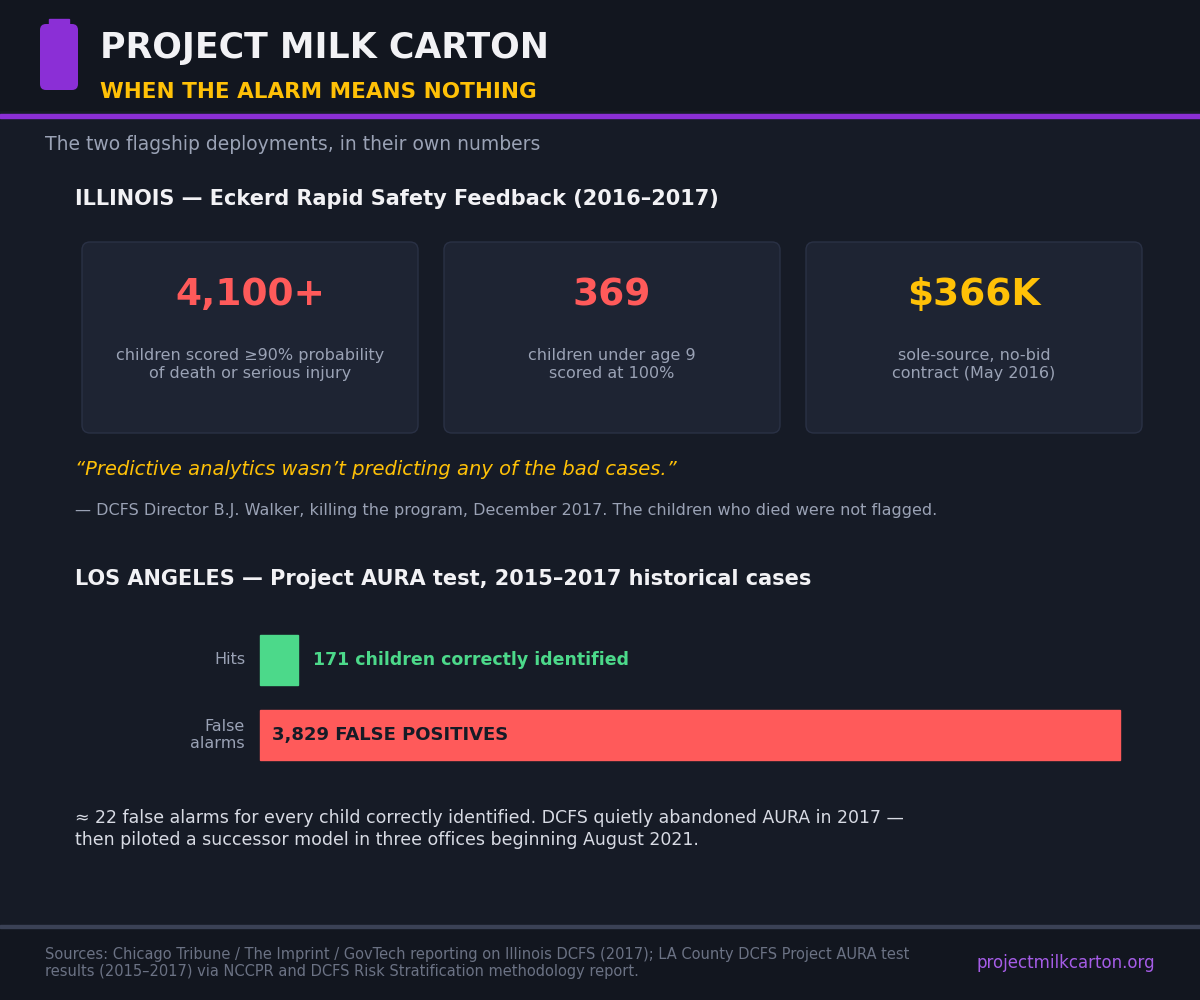Click the False alarms axis label
This screenshot has height=1000, width=1200.
coord(218,735)
